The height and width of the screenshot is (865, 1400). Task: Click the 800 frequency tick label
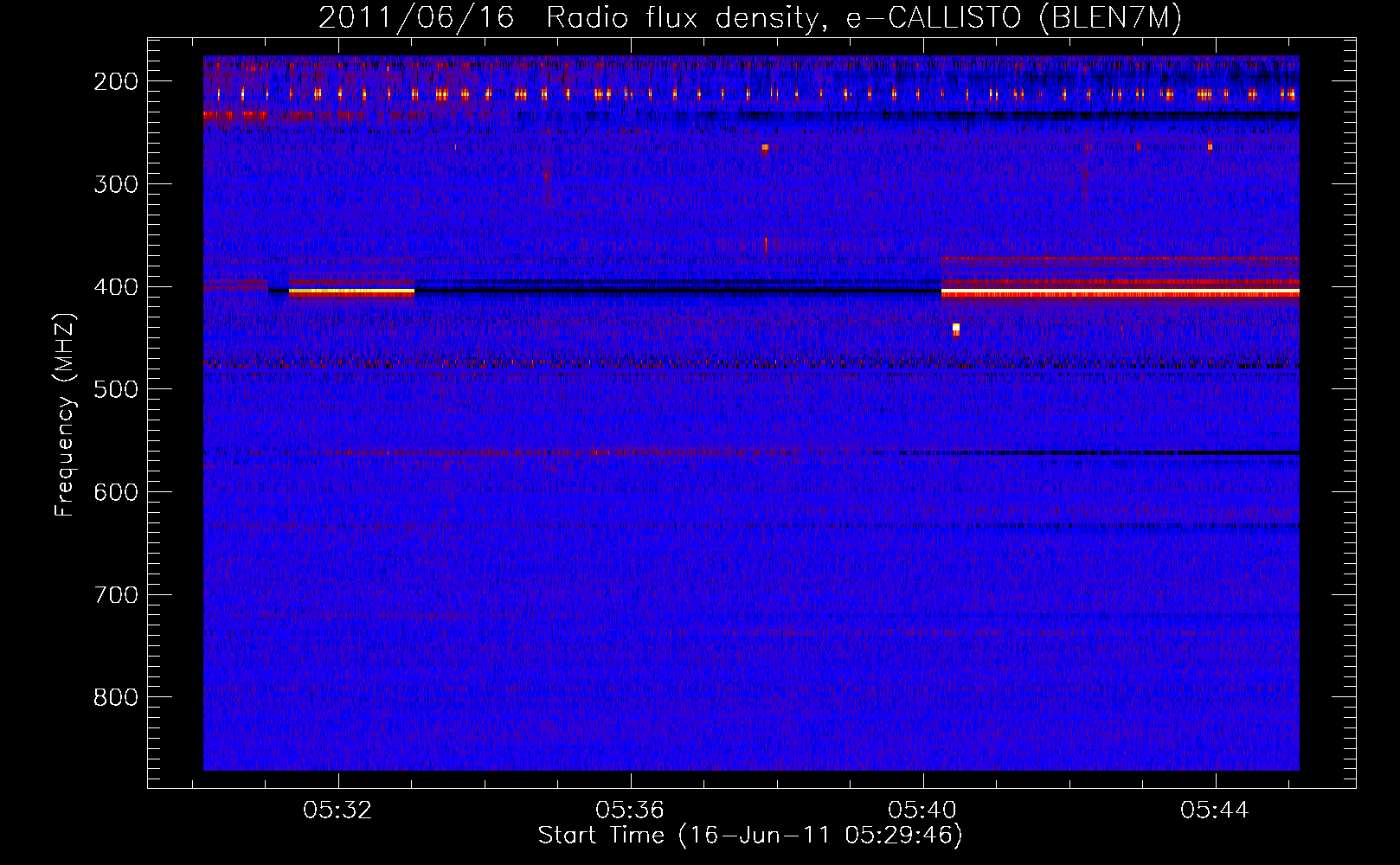tap(116, 697)
